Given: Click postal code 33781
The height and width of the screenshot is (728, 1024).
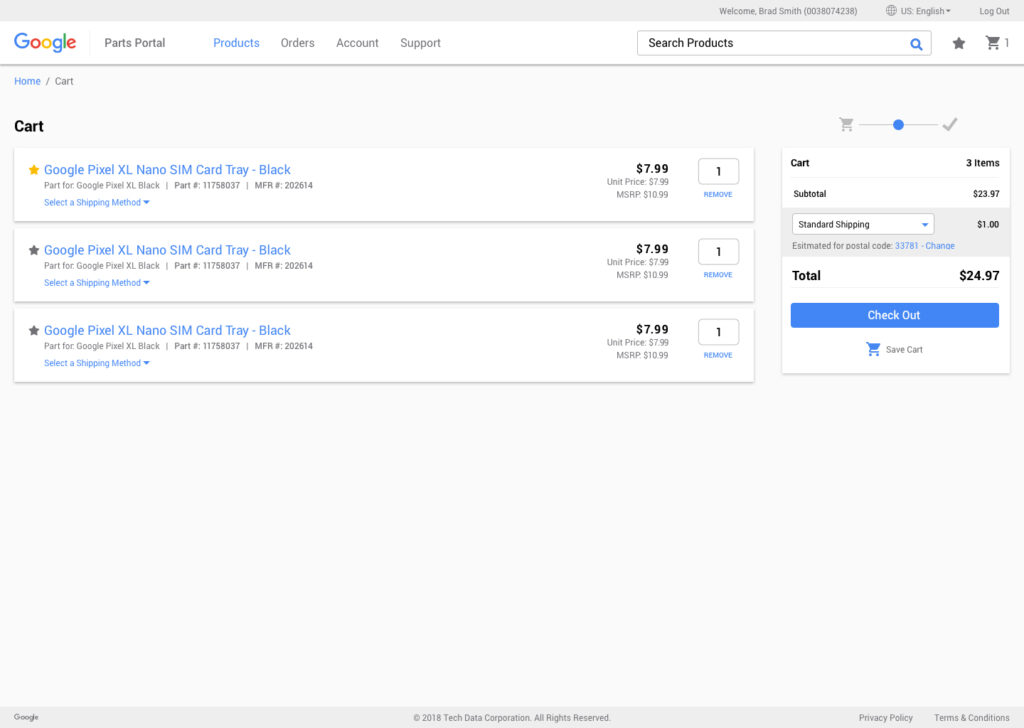Looking at the screenshot, I should [x=906, y=245].
